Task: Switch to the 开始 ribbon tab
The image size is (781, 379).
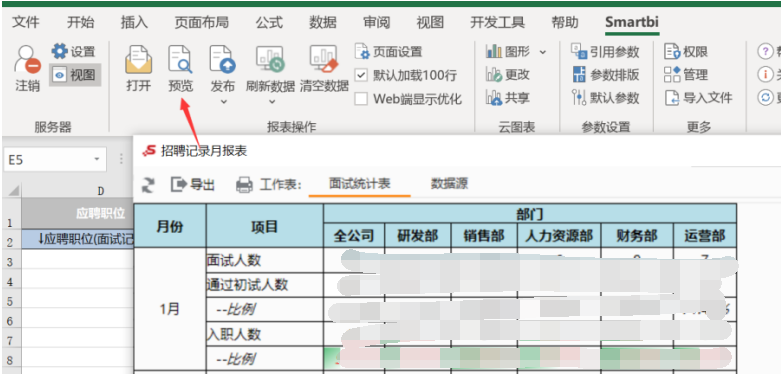Action: (x=80, y=22)
